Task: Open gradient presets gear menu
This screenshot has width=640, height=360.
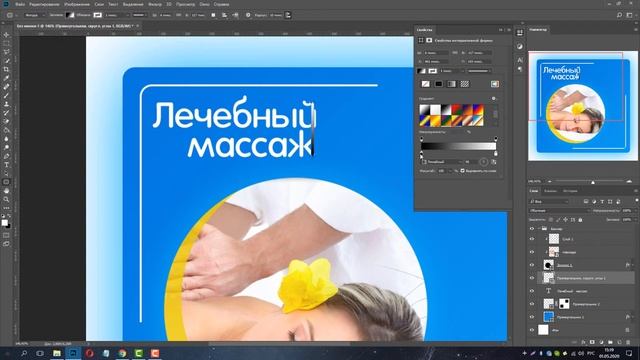Action: pos(494,98)
